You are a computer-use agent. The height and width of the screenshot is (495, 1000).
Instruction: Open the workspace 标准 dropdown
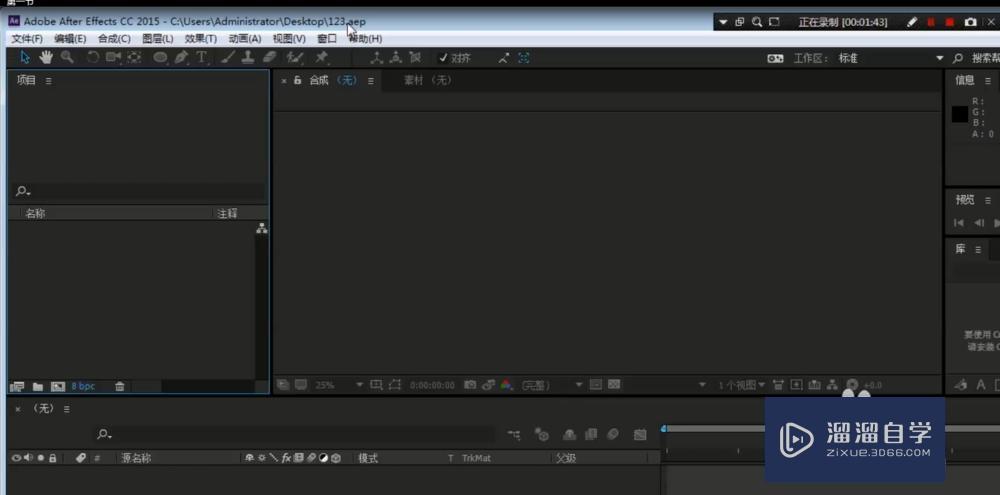click(890, 58)
